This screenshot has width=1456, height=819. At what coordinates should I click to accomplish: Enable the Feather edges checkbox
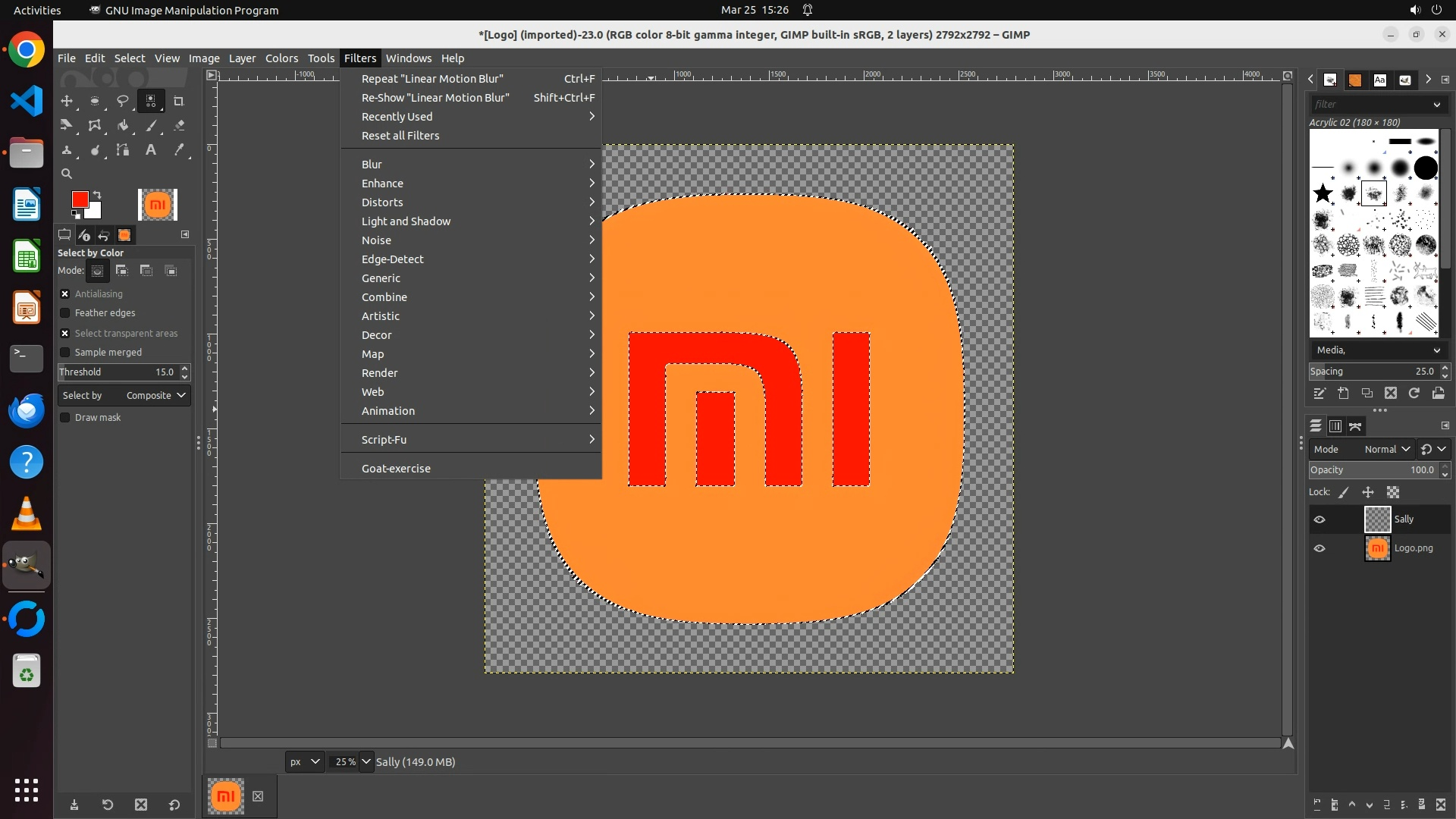coord(65,313)
